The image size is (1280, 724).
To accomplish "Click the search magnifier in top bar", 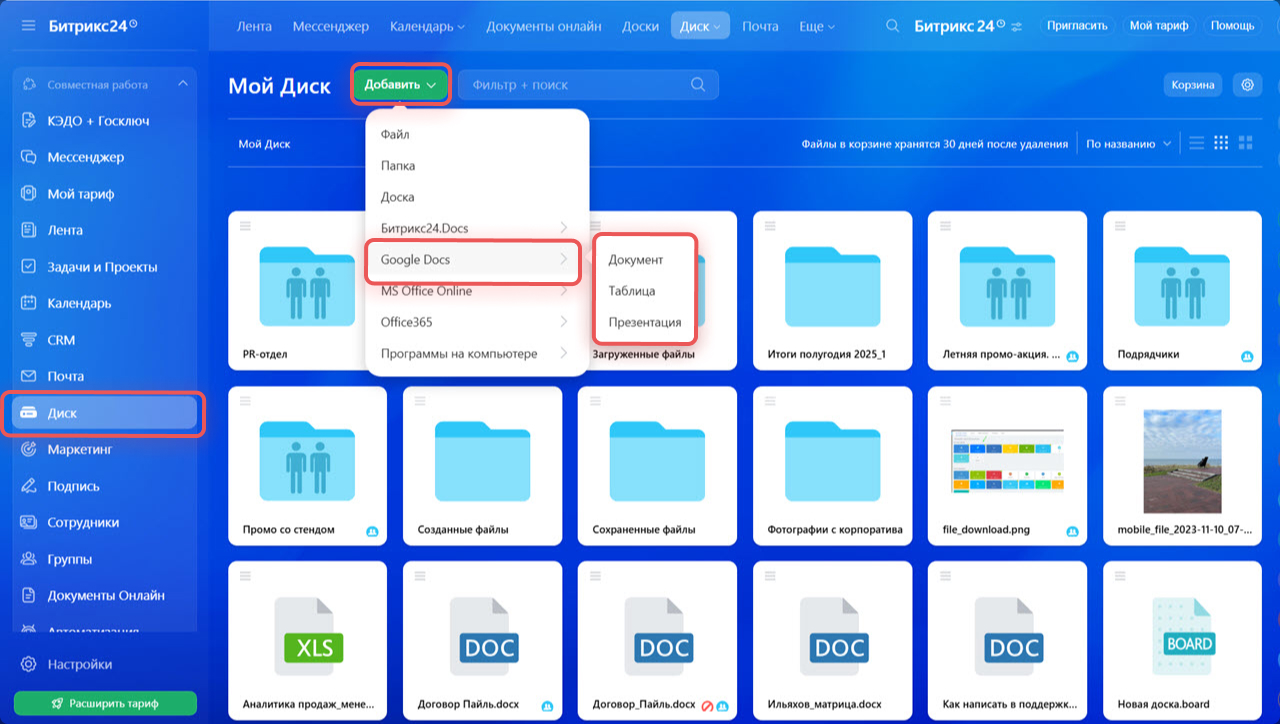I will coord(892,26).
